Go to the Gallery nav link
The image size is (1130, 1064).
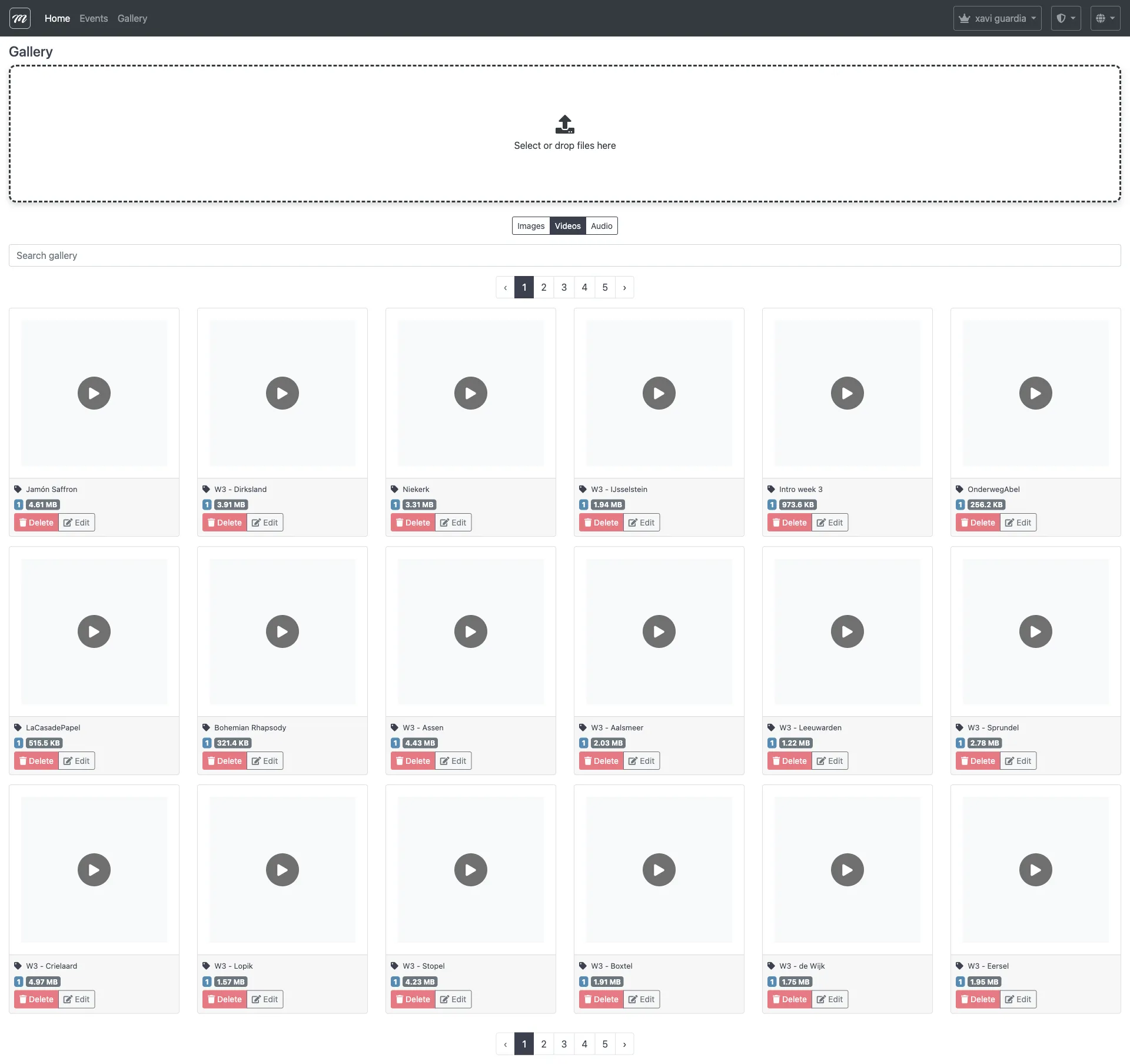pos(132,18)
